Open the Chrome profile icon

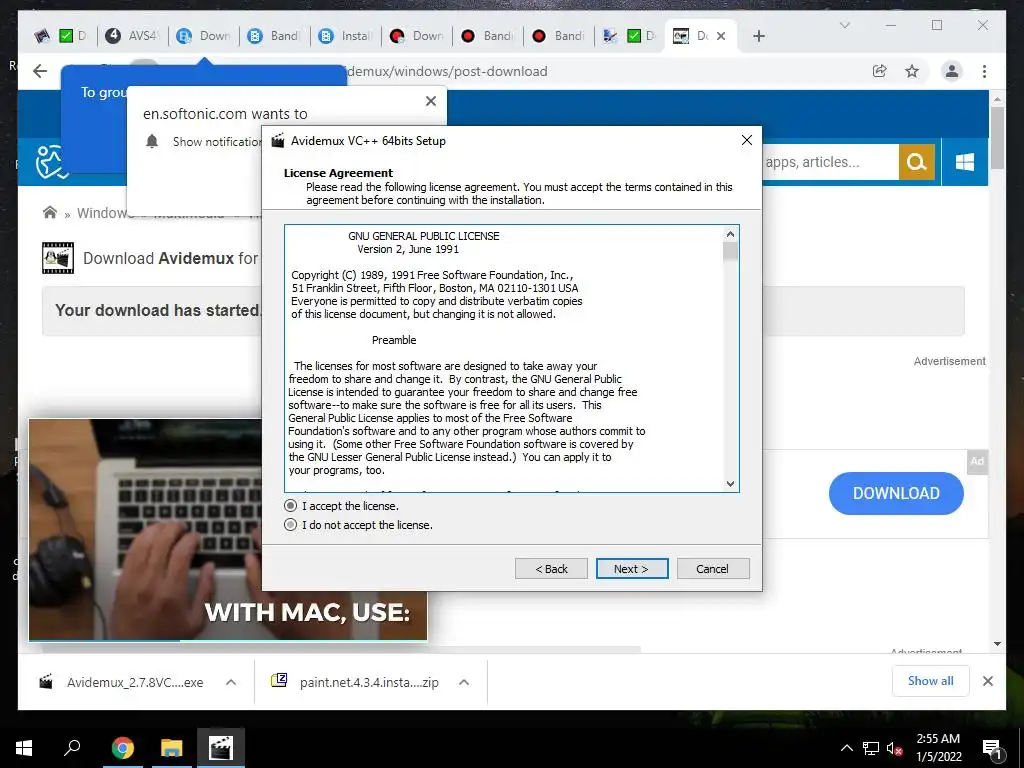click(x=952, y=71)
